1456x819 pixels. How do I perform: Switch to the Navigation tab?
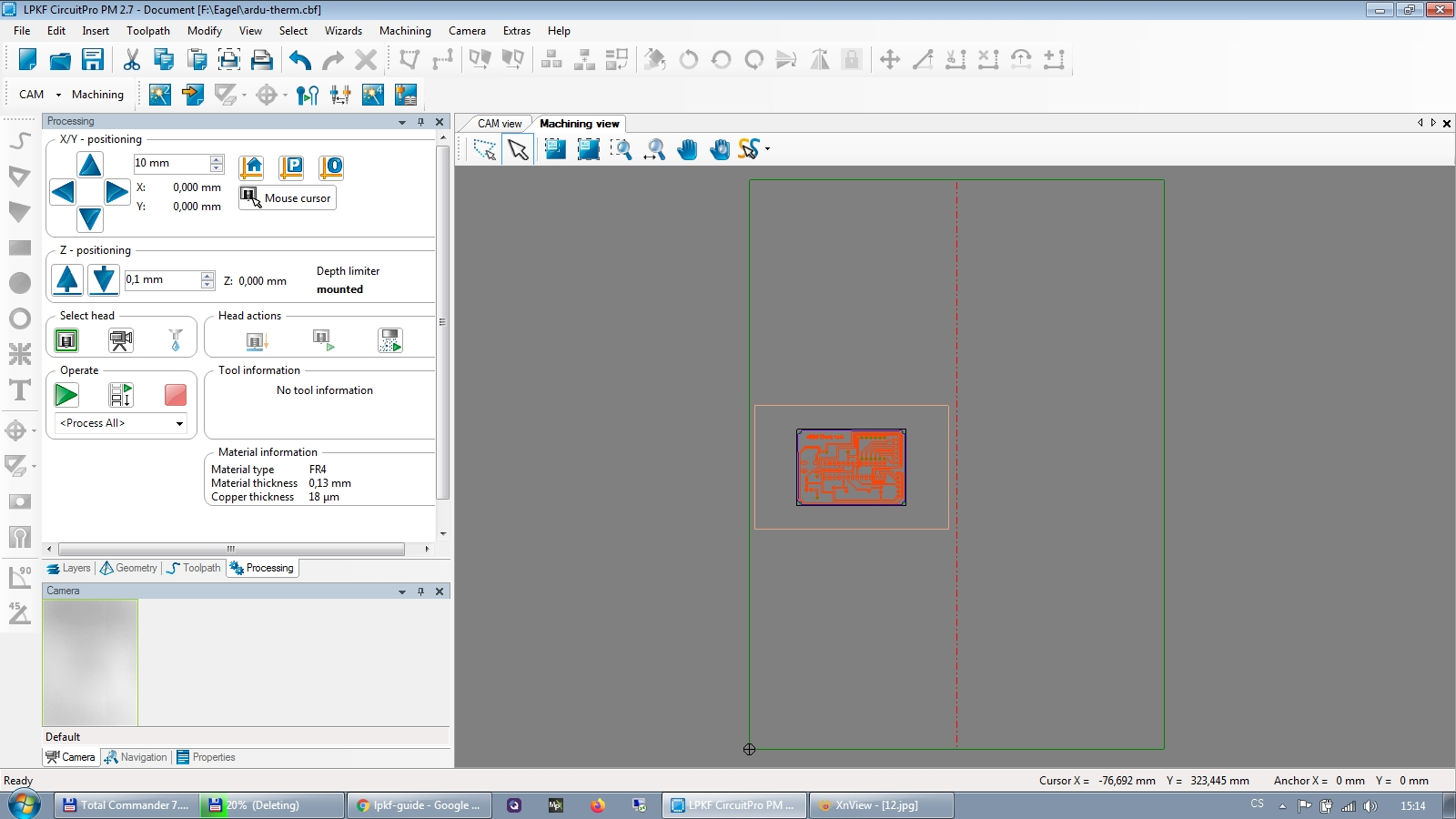point(136,757)
